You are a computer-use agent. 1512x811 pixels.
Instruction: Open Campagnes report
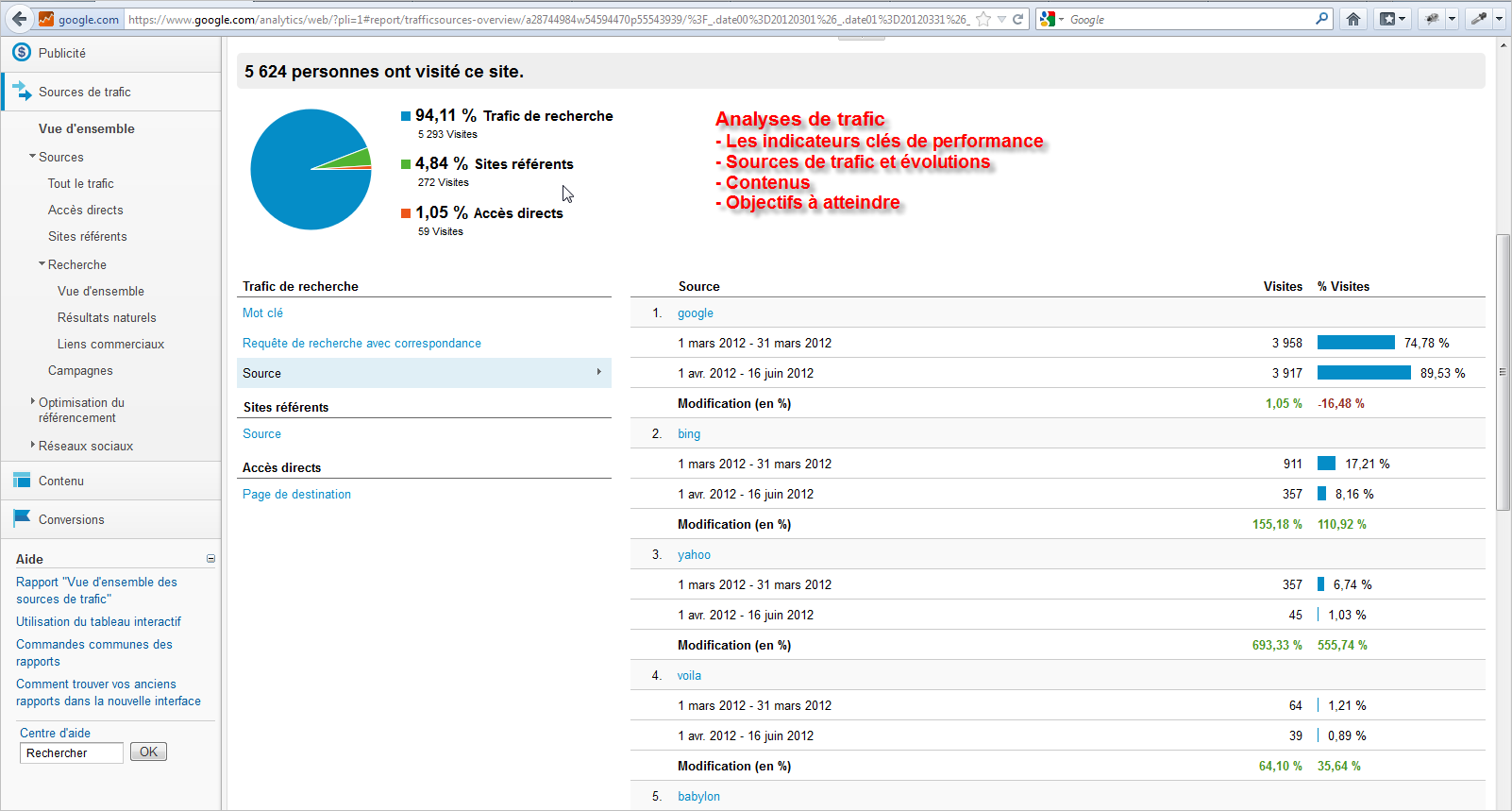[x=80, y=370]
